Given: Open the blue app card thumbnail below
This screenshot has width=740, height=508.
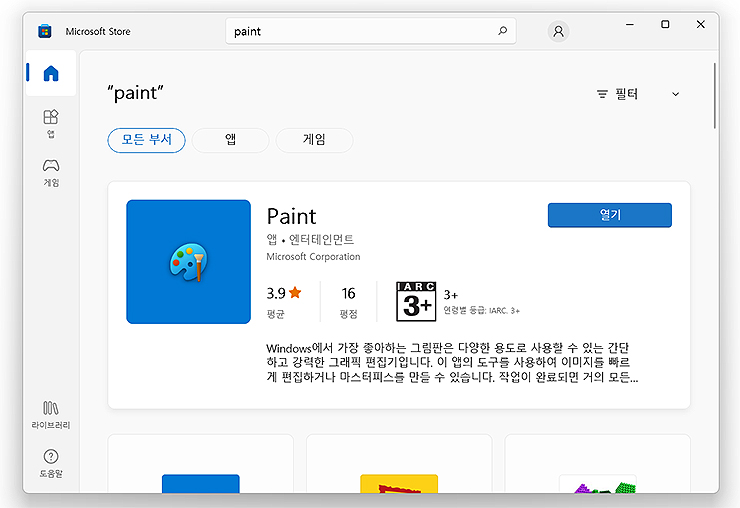Looking at the screenshot, I should pyautogui.click(x=201, y=483).
